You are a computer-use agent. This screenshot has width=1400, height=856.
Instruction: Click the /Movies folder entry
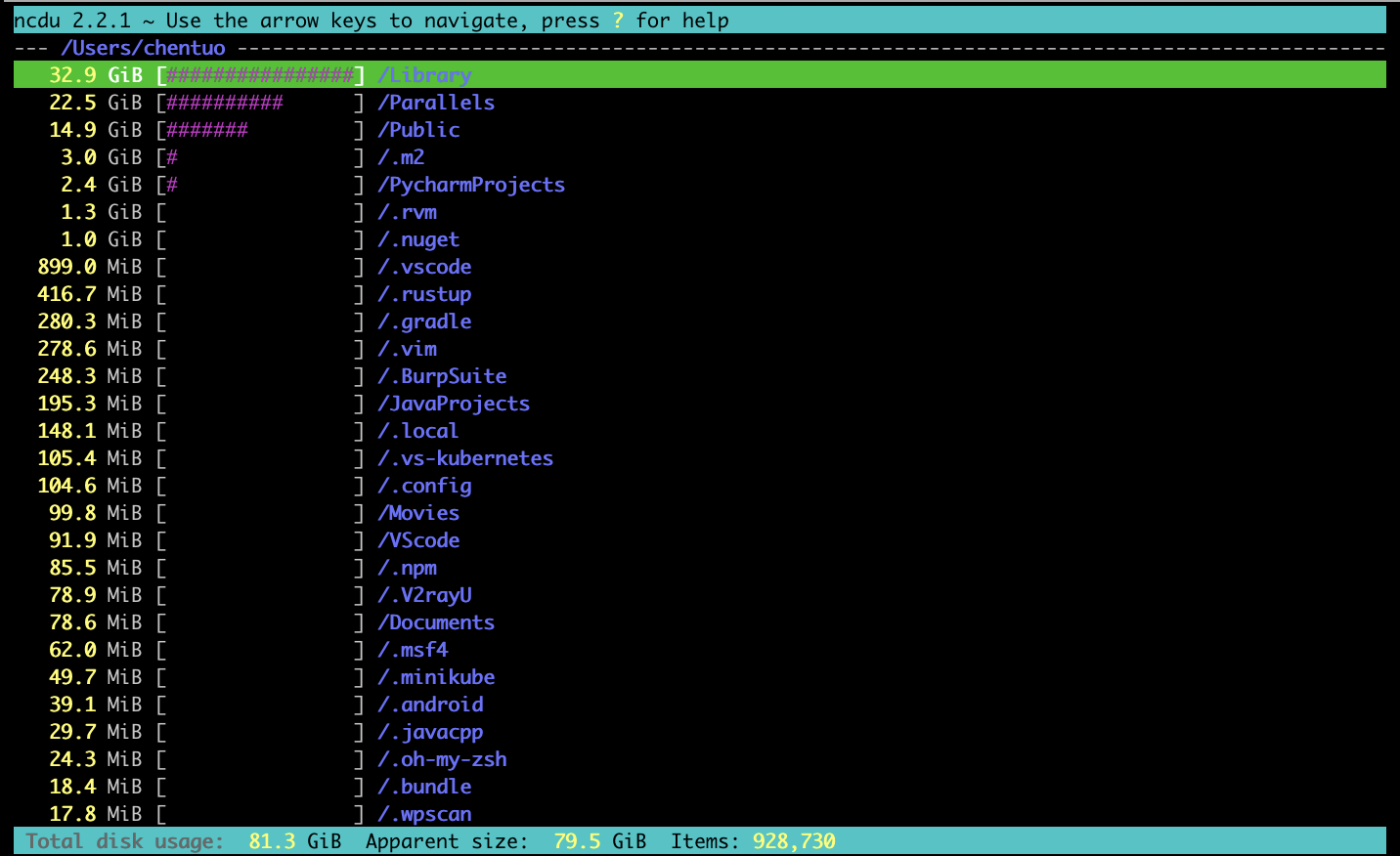click(418, 513)
